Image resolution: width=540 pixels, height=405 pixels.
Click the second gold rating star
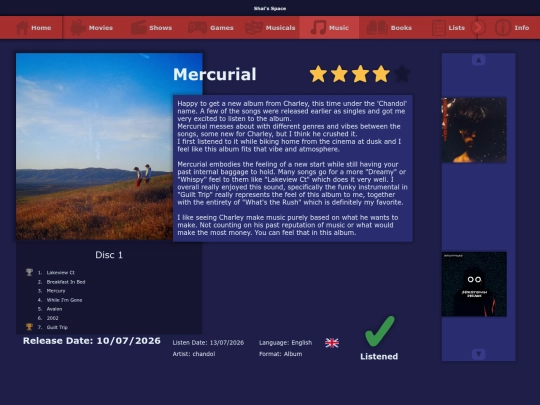(339, 74)
